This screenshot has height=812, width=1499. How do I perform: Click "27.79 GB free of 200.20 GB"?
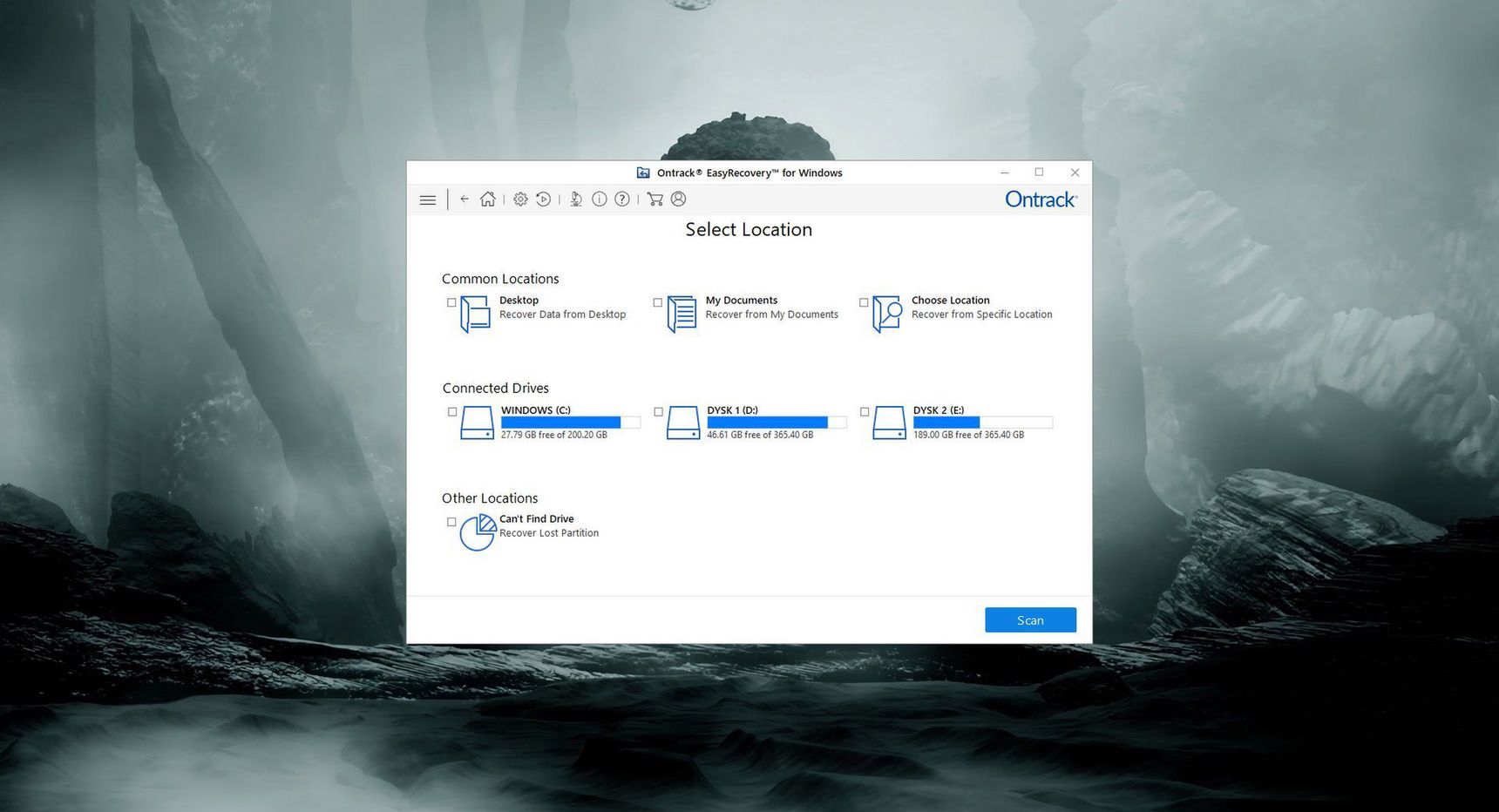(553, 435)
